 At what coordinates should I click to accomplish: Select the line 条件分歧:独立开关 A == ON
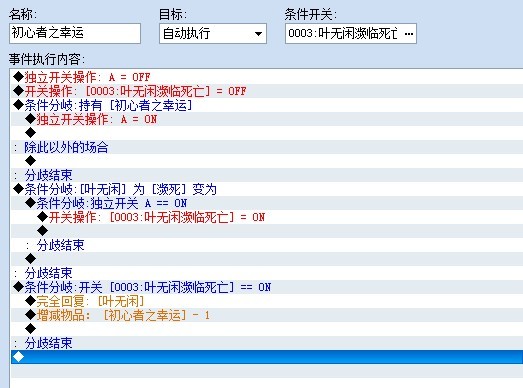coord(267,203)
